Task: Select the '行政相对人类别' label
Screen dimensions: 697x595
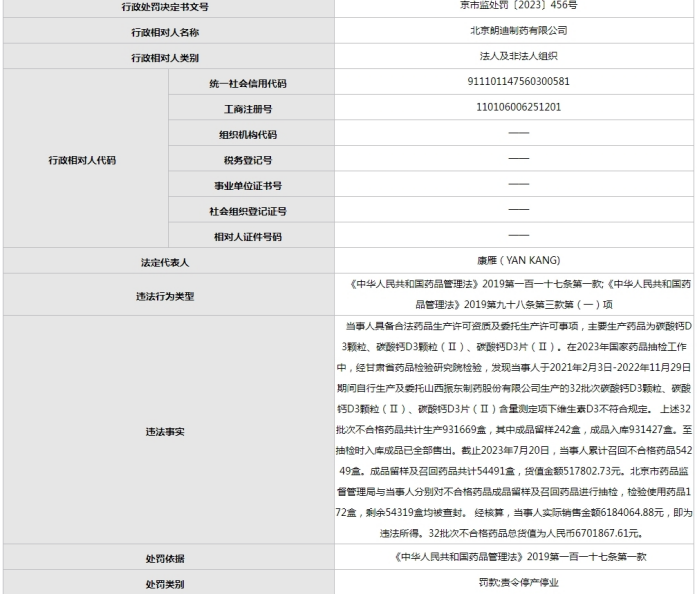Action: coord(165,58)
